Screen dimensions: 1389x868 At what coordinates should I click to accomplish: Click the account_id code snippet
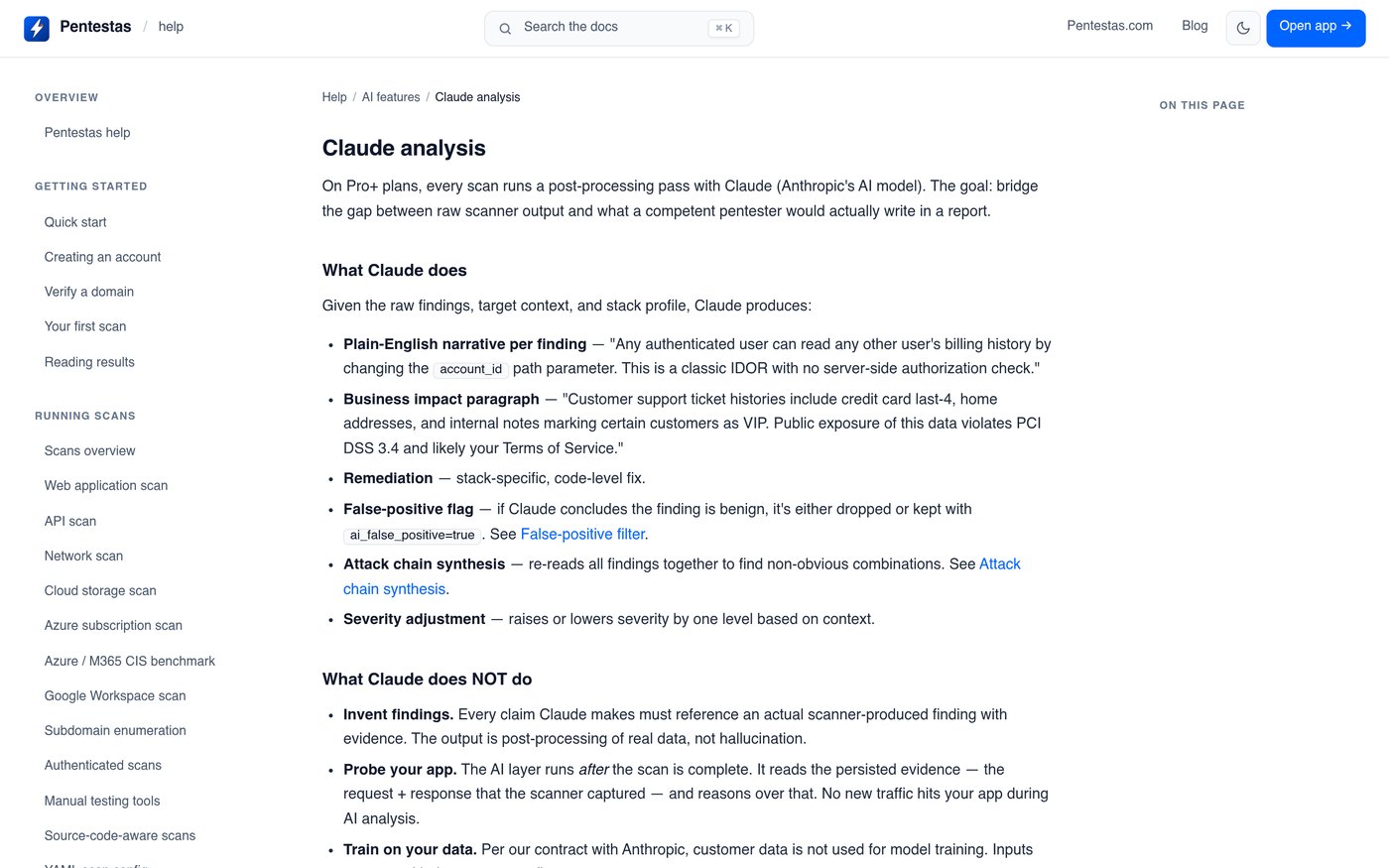tap(470, 369)
